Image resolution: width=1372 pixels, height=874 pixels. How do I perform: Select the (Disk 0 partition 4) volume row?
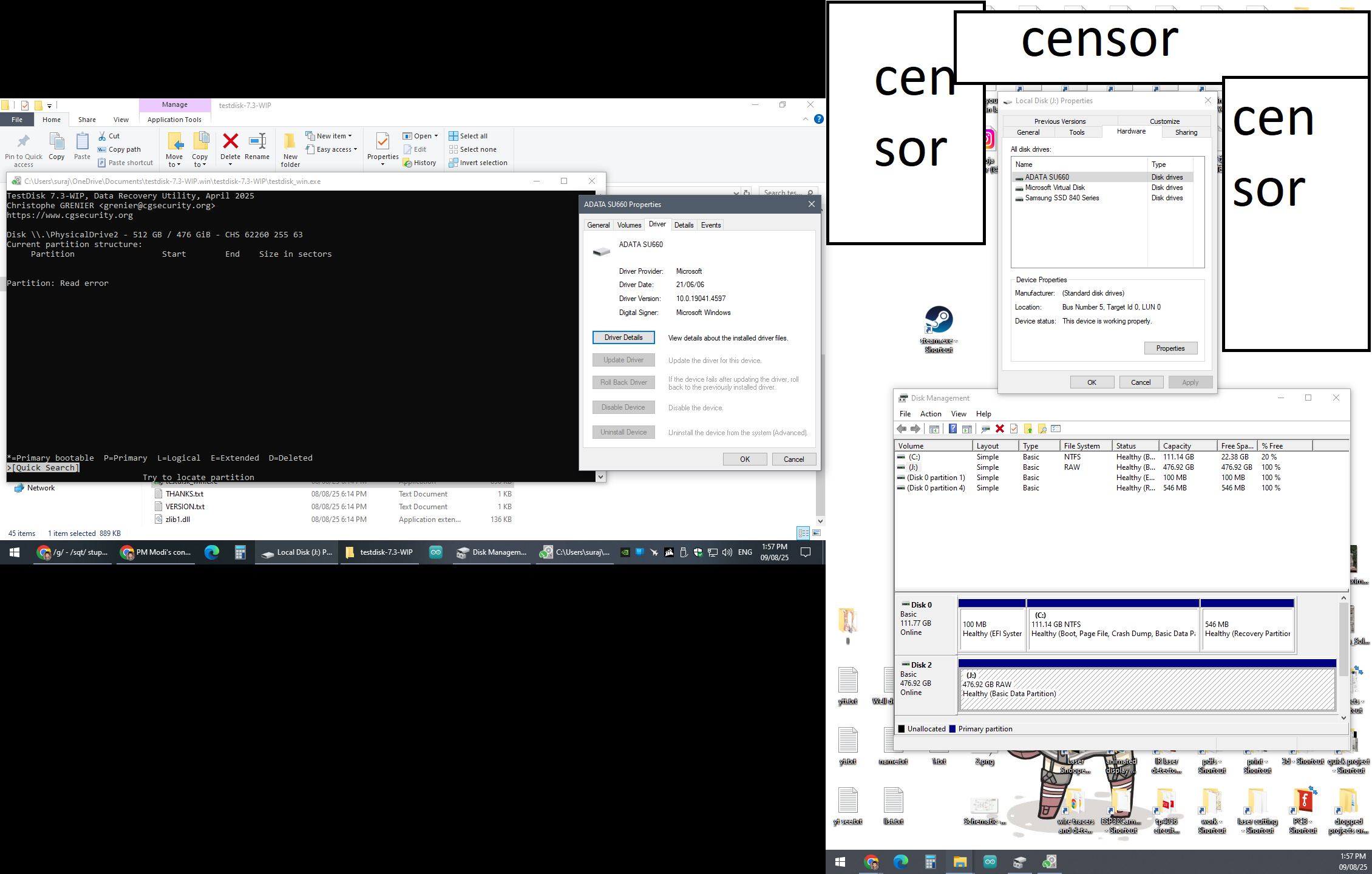tap(1104, 488)
